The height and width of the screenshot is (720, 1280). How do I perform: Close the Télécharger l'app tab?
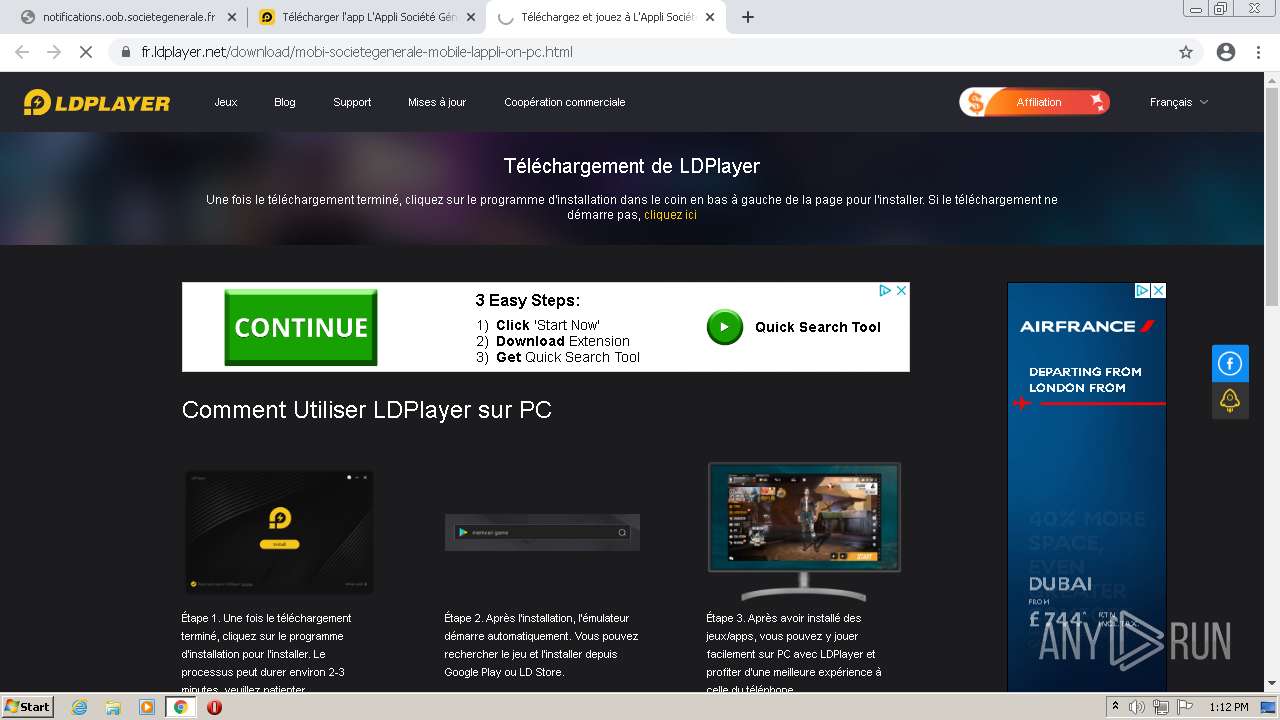pos(471,17)
